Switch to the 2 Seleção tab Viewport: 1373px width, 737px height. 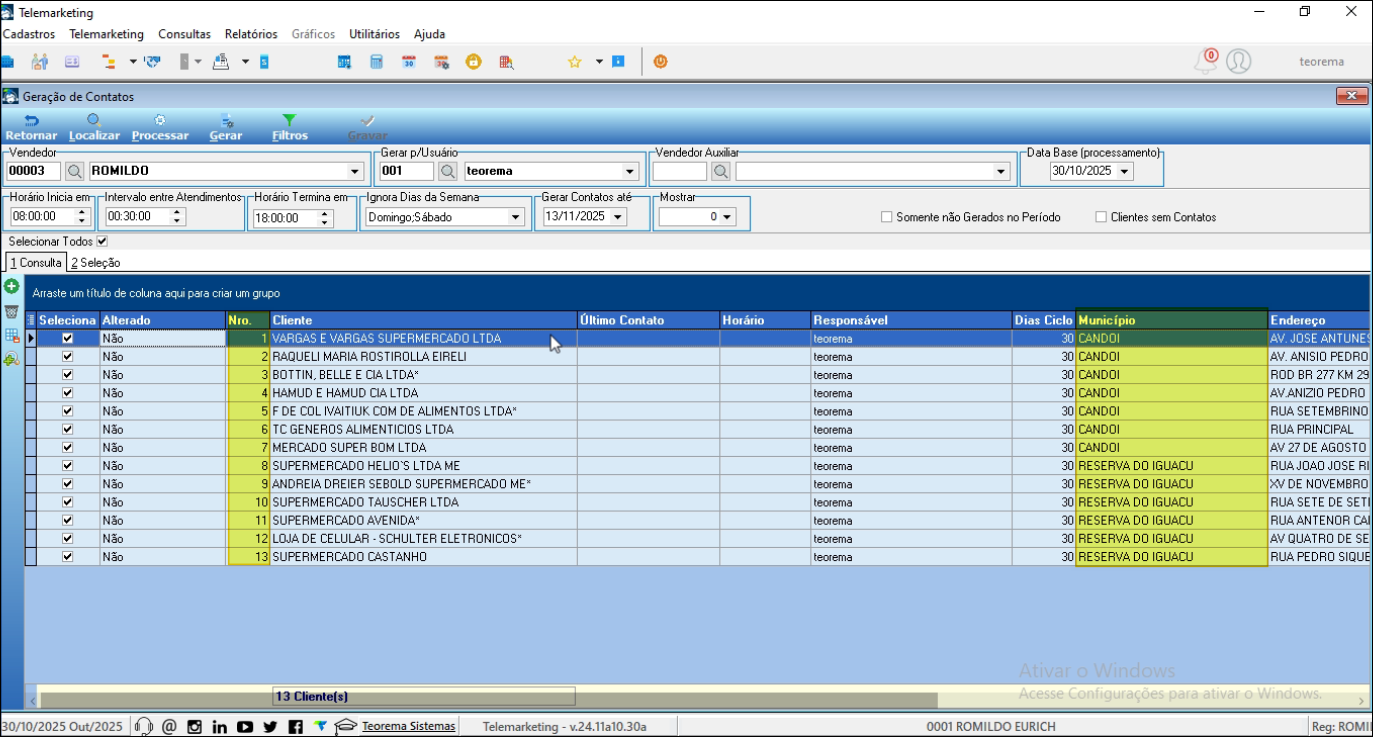(x=96, y=263)
